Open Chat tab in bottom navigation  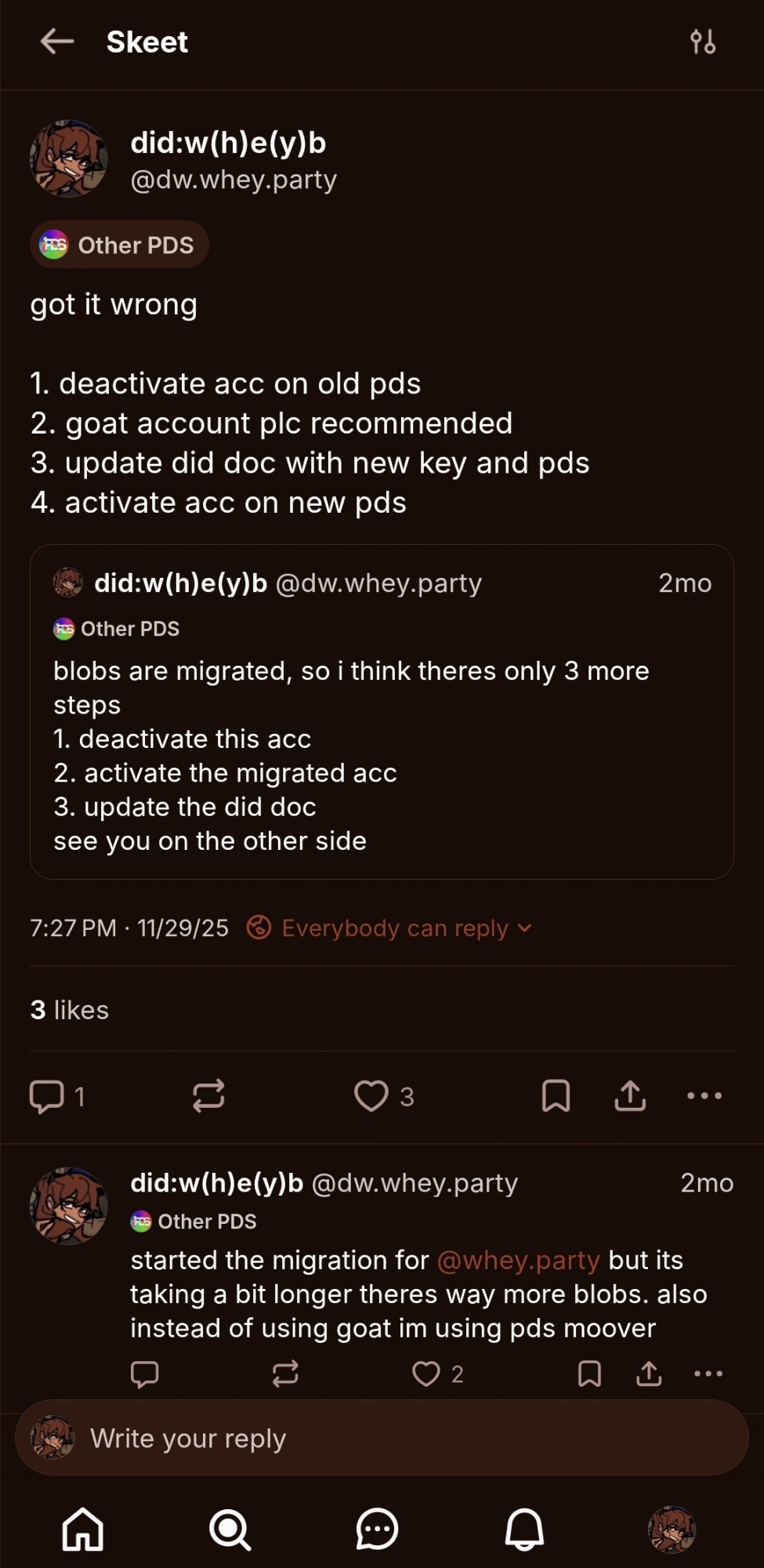tap(377, 1530)
